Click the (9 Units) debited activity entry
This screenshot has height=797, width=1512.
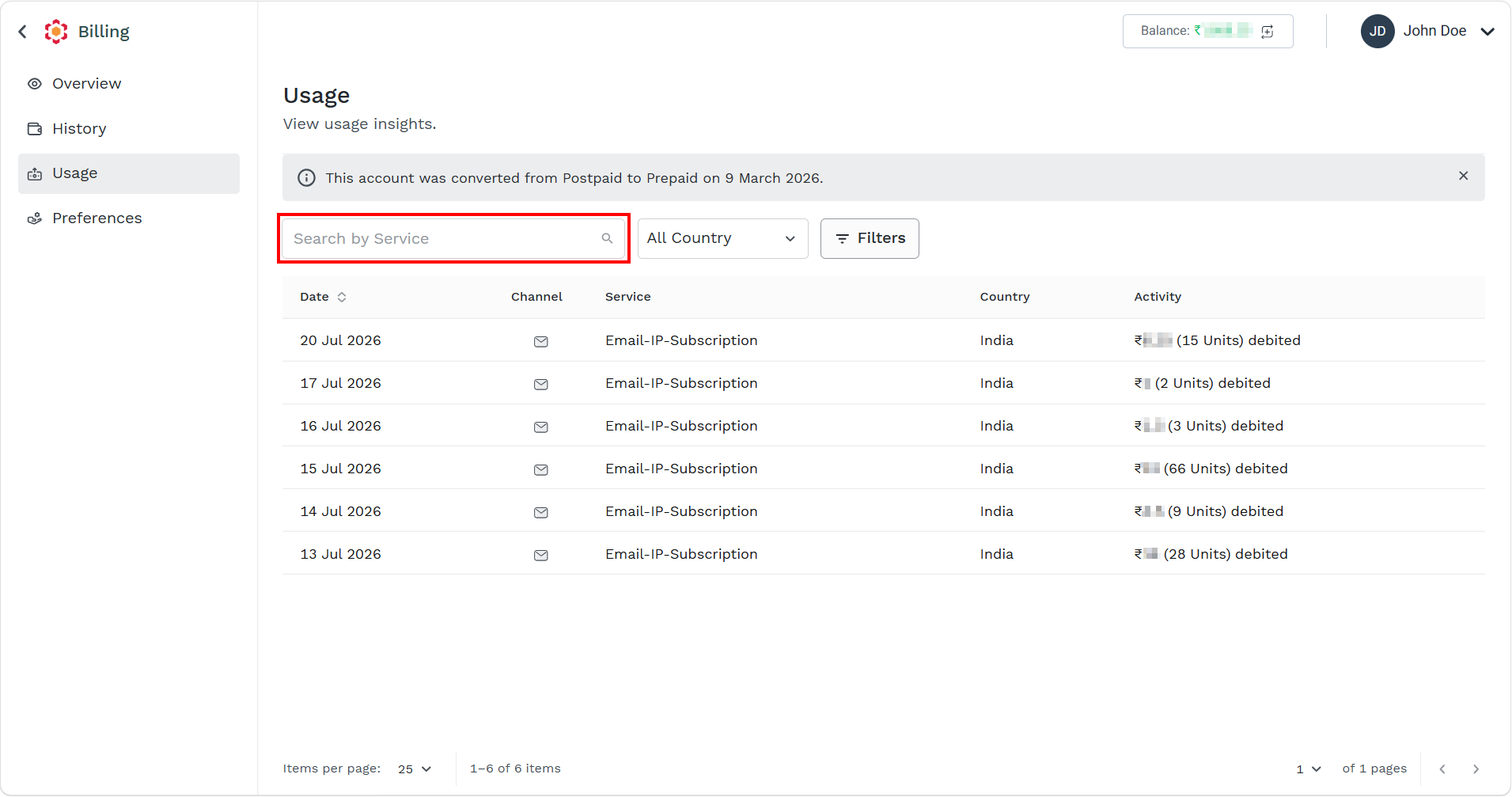(x=1209, y=511)
